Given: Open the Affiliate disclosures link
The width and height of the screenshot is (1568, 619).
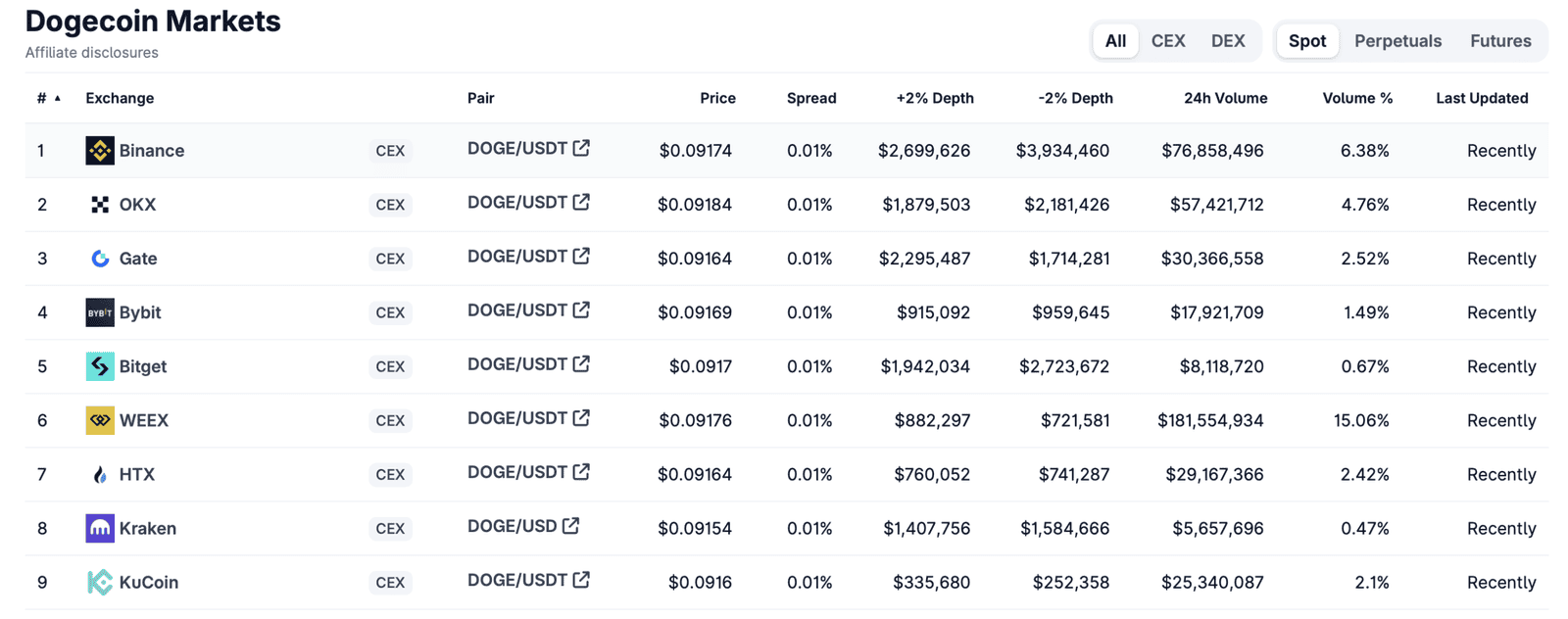Looking at the screenshot, I should (90, 52).
